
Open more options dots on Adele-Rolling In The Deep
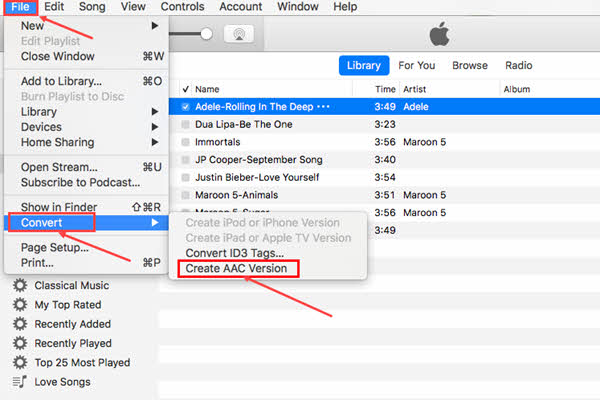coord(323,106)
